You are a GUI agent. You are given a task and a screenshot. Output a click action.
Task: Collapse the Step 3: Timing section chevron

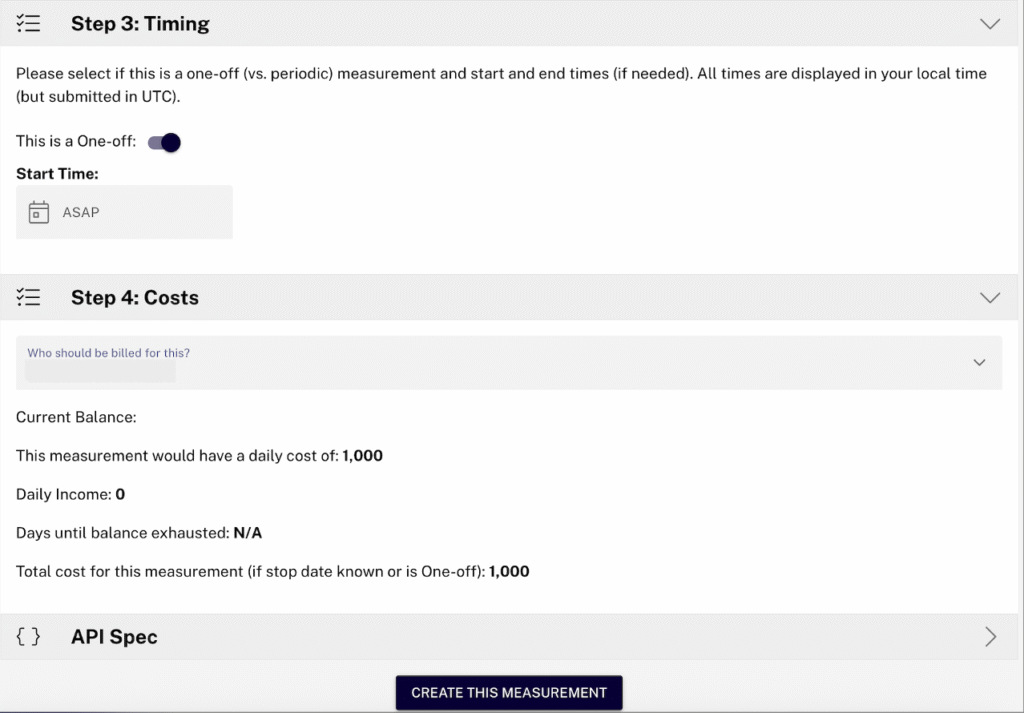(990, 24)
